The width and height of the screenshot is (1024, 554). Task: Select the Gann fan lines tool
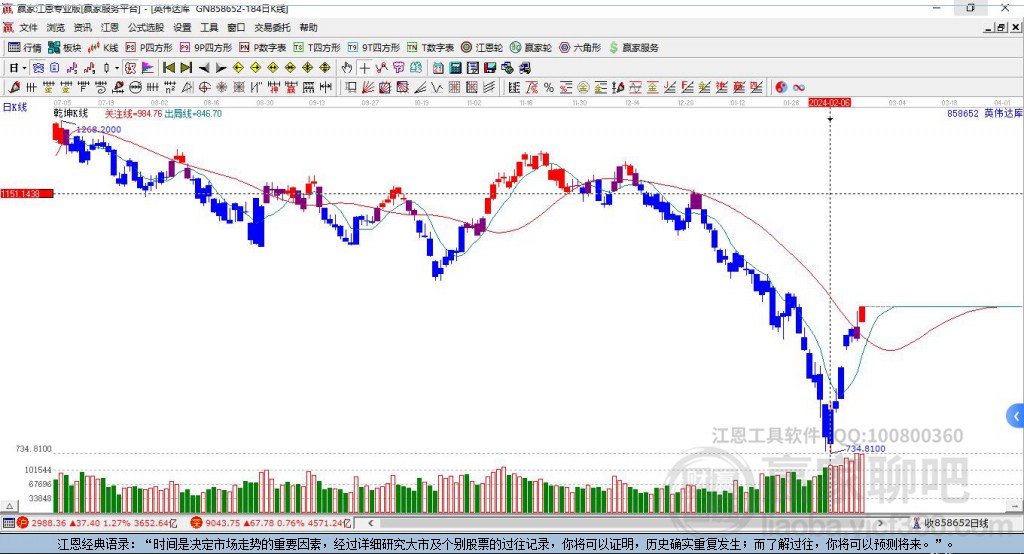(x=368, y=88)
